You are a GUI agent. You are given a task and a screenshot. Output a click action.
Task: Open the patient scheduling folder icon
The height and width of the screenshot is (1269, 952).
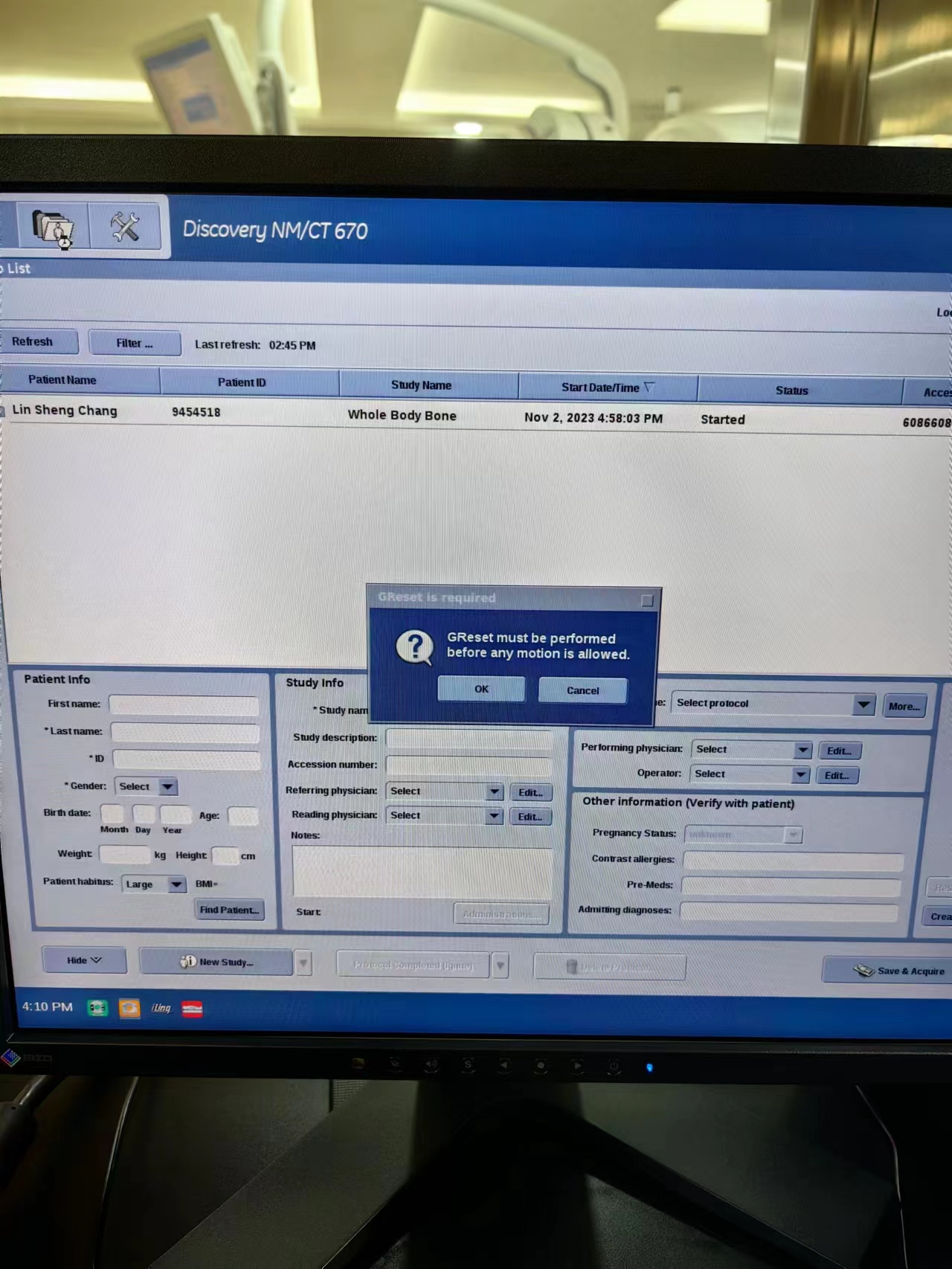(x=52, y=227)
